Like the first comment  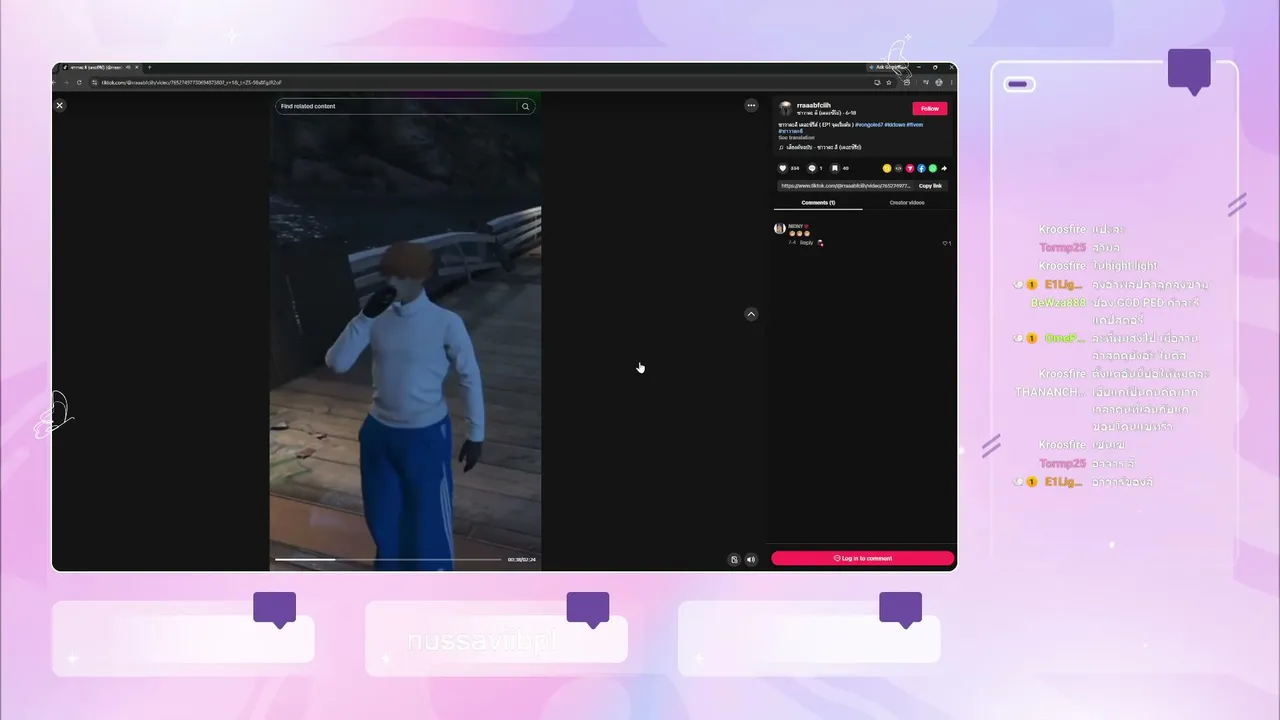point(945,243)
